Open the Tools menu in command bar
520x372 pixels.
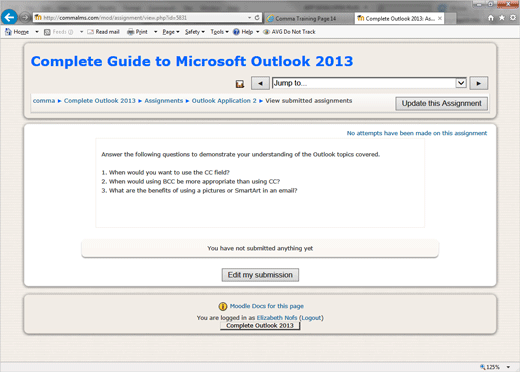click(219, 32)
